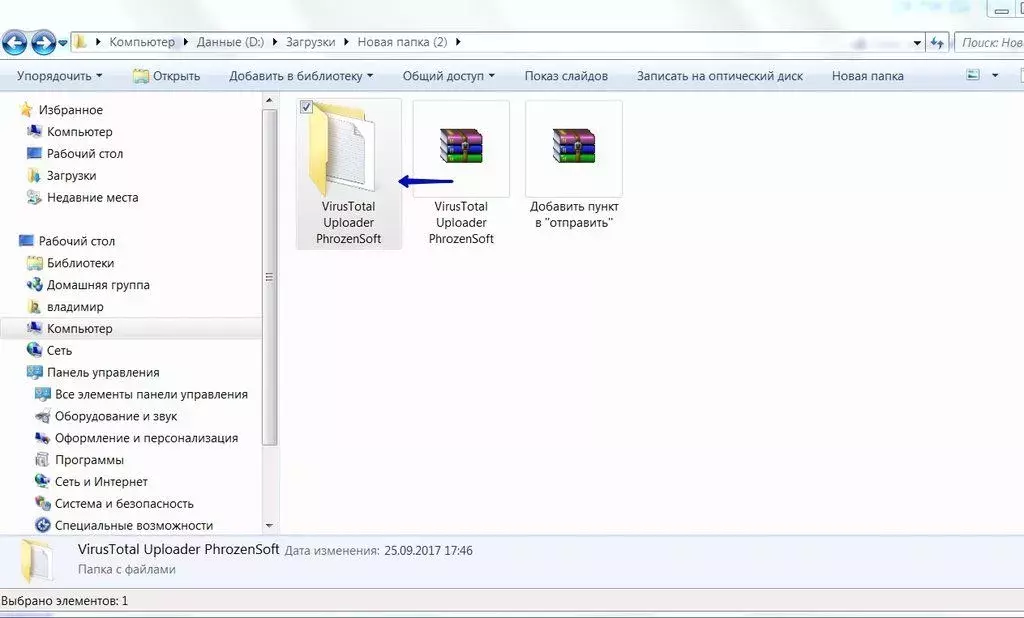Select the Избранное star icon
This screenshot has height=618, width=1024.
tap(26, 109)
